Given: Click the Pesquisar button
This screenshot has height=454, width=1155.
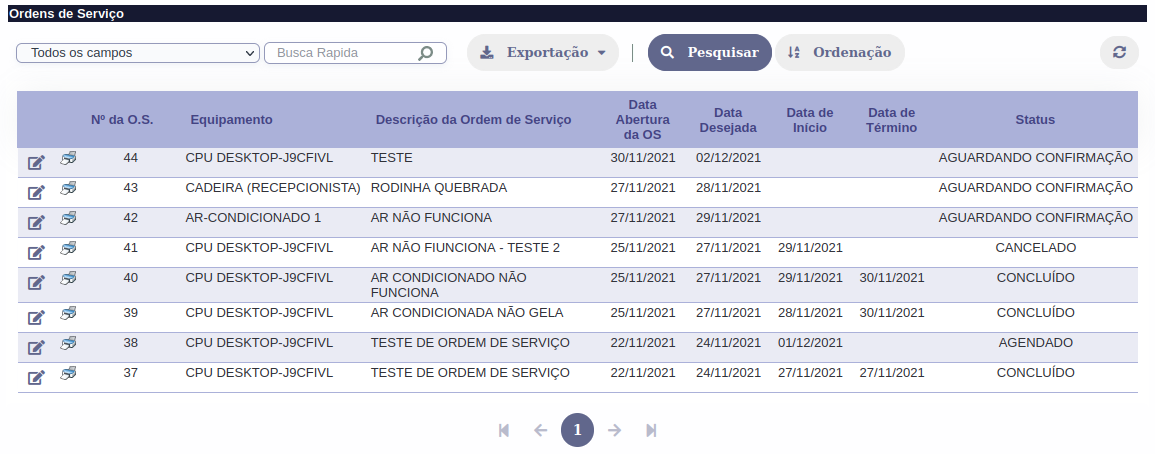Looking at the screenshot, I should click(709, 53).
